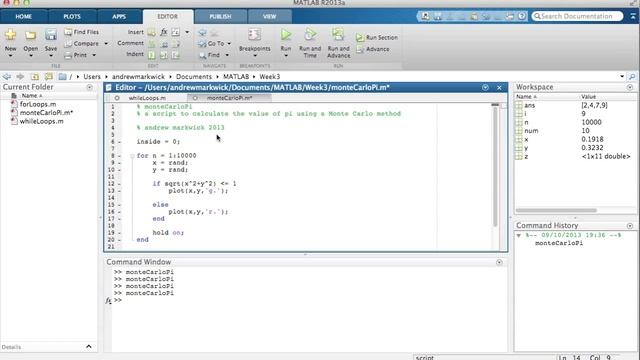This screenshot has width=640, height=360.
Task: Expand the Find dropdown arrow
Action: [227, 55]
